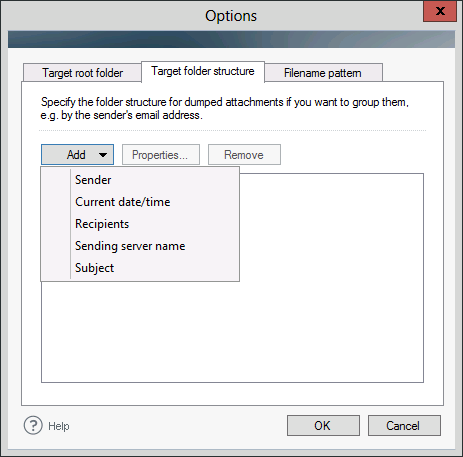Click the Add dropdown button
This screenshot has height=457, width=463.
[x=77, y=155]
